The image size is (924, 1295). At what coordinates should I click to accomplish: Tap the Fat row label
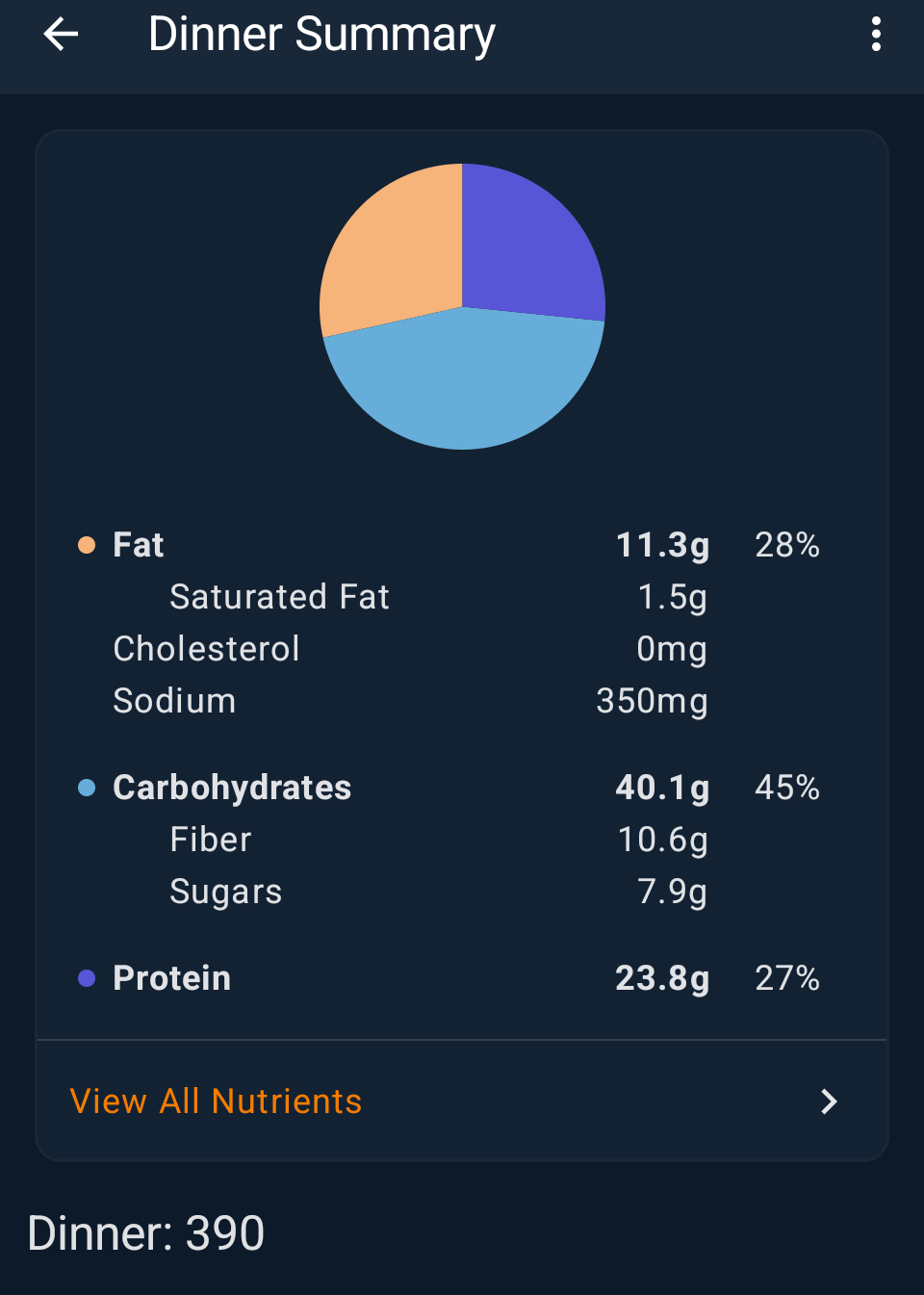point(139,545)
